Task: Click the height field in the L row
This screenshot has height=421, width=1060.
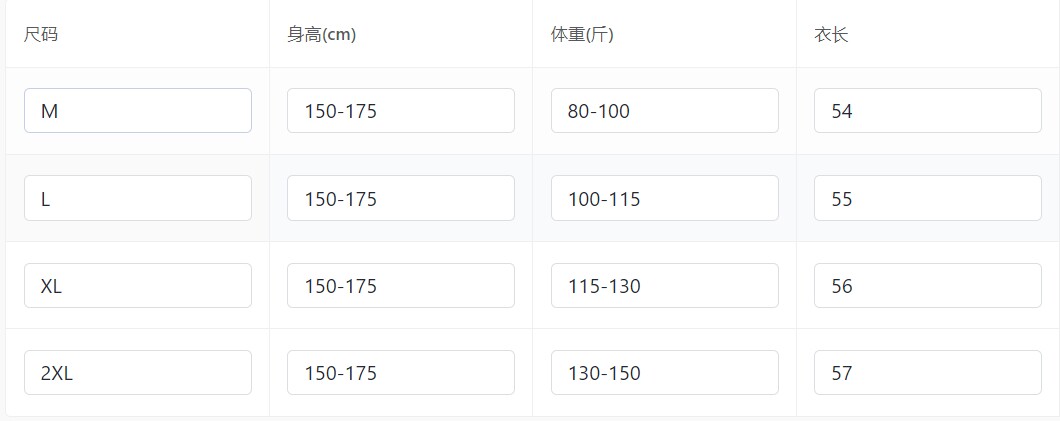Action: point(401,198)
